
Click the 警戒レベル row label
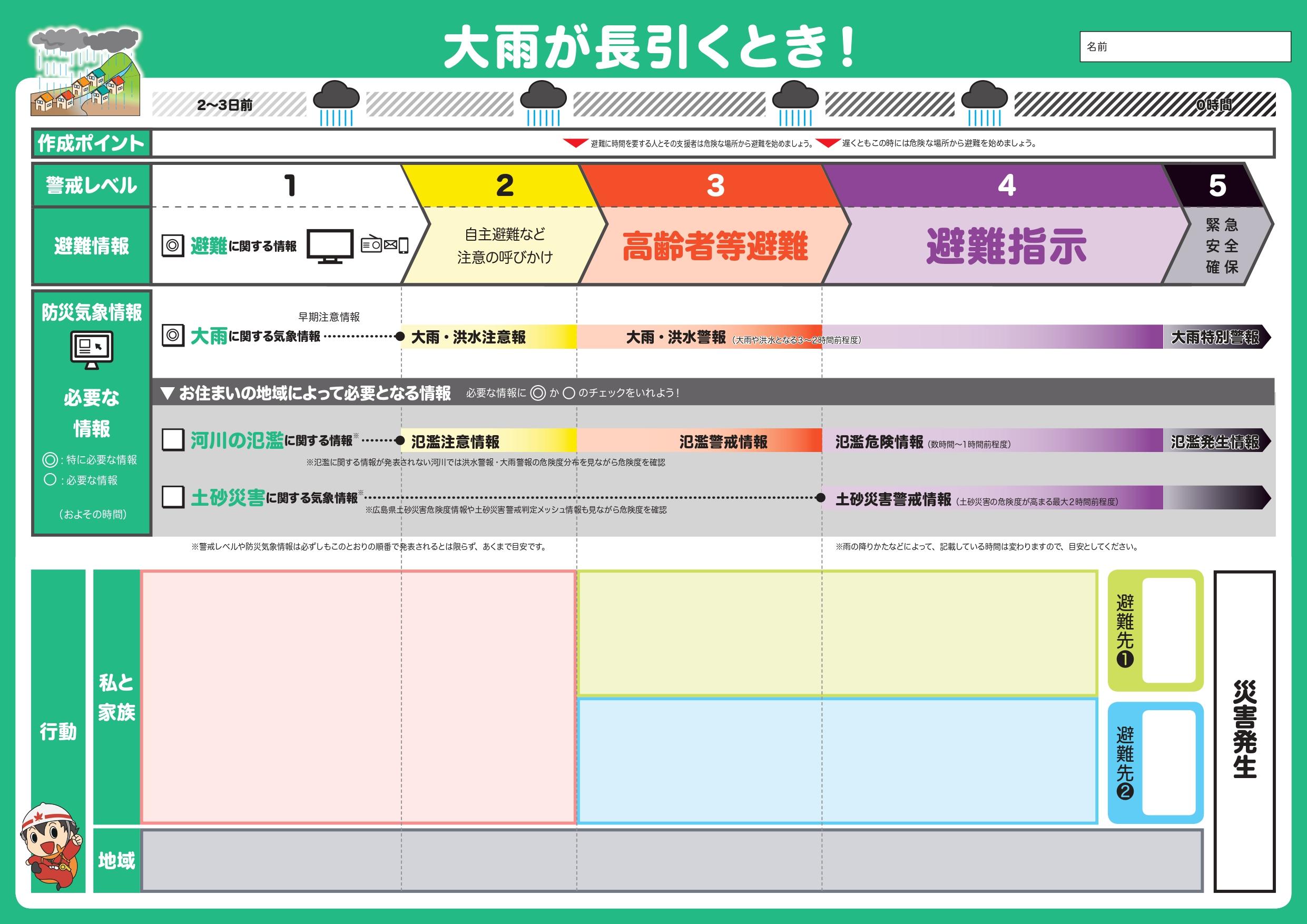point(91,185)
